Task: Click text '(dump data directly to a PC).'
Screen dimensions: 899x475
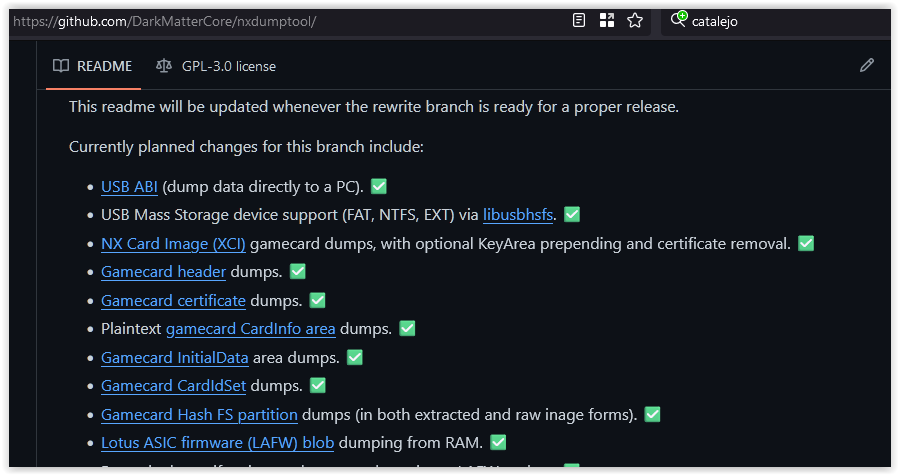Action: coord(263,187)
